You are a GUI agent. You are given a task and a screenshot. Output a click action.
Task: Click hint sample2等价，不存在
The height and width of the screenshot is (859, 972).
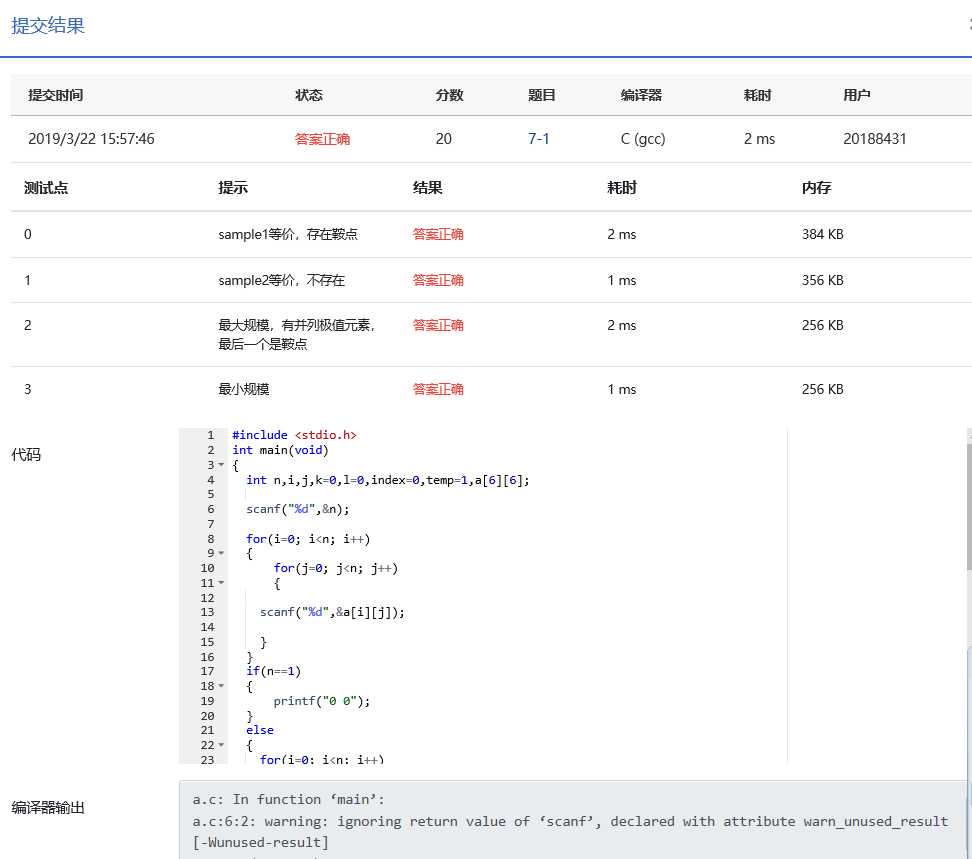coord(281,280)
